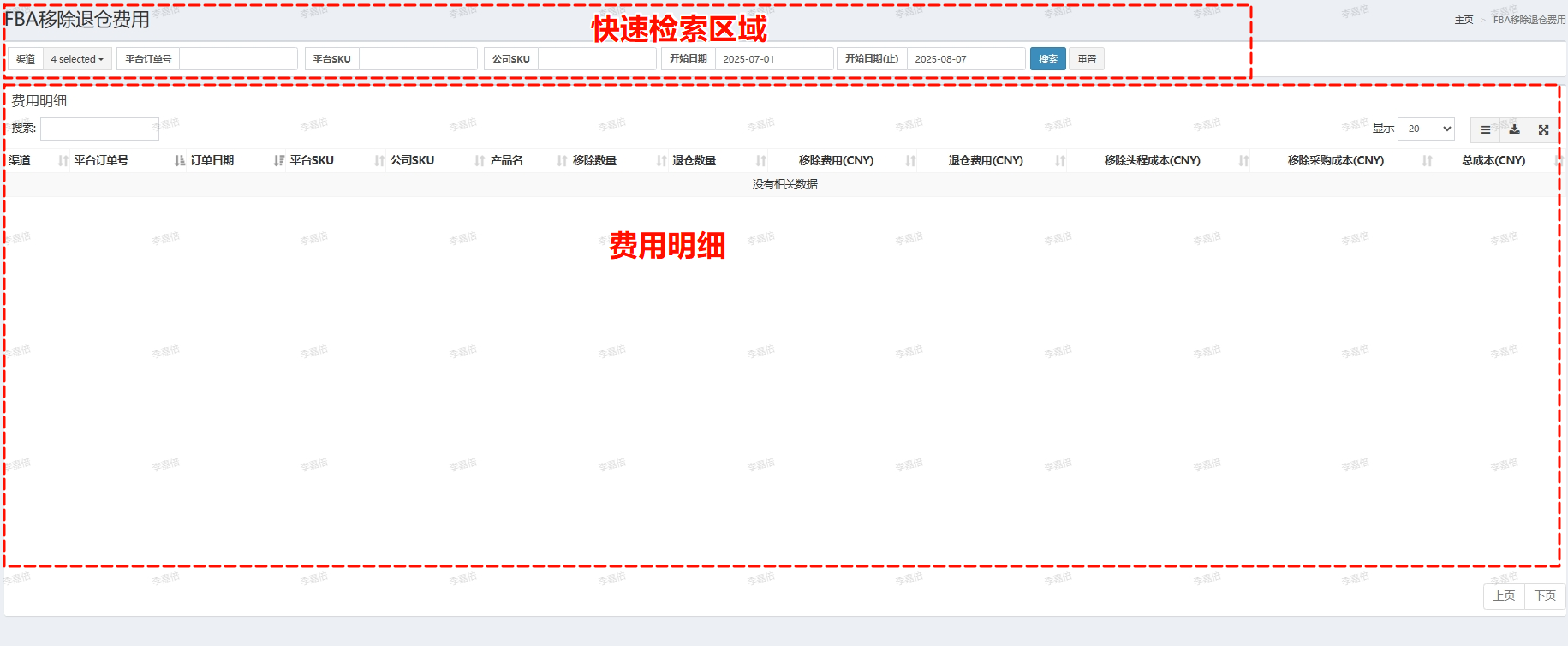Open the columns list toolbar icon

(x=1485, y=129)
